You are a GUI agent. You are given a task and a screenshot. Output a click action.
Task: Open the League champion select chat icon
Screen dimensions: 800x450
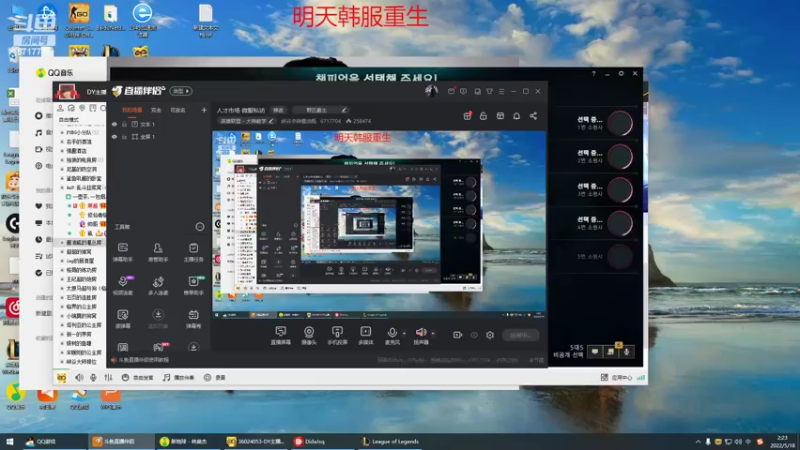click(595, 352)
